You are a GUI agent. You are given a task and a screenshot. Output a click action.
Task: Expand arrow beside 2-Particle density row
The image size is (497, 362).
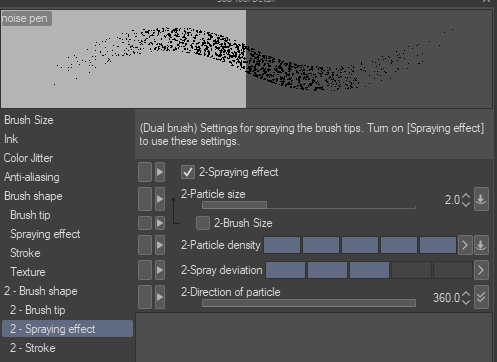(160, 245)
